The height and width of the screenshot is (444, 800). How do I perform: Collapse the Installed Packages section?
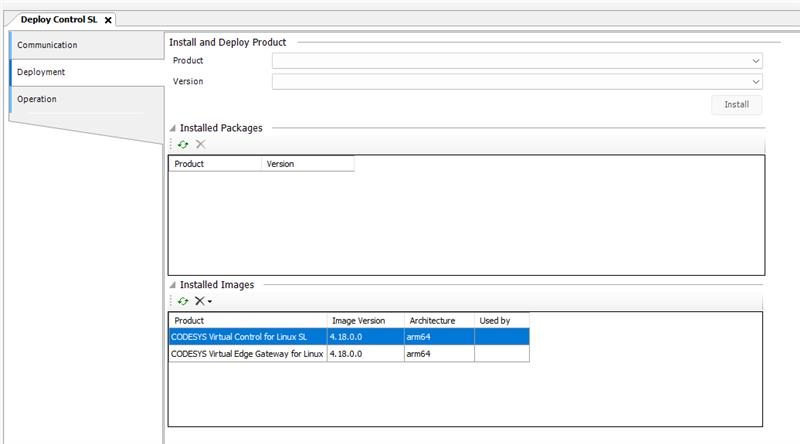tap(173, 129)
